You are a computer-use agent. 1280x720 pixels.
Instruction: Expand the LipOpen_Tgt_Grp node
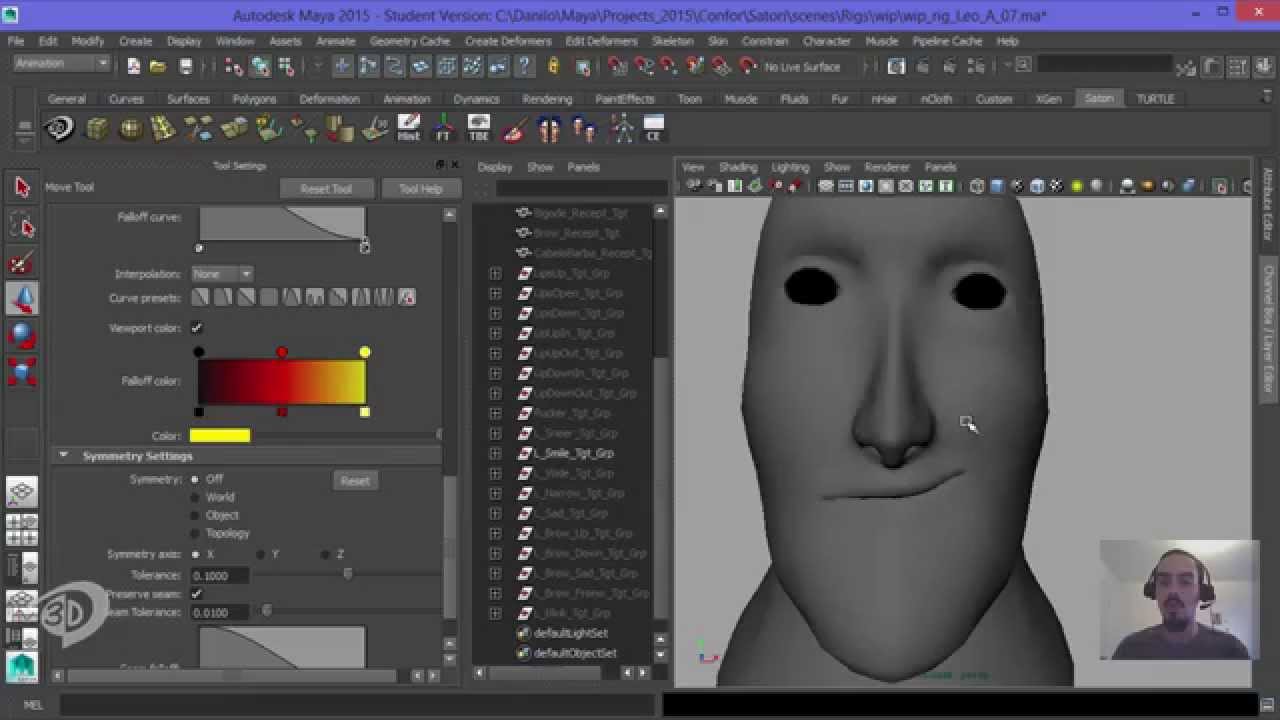pos(495,293)
